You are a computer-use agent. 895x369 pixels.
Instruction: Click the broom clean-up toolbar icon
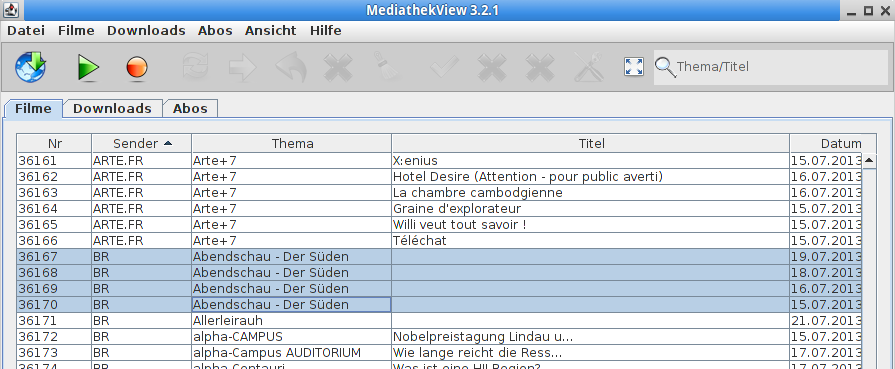(x=387, y=67)
